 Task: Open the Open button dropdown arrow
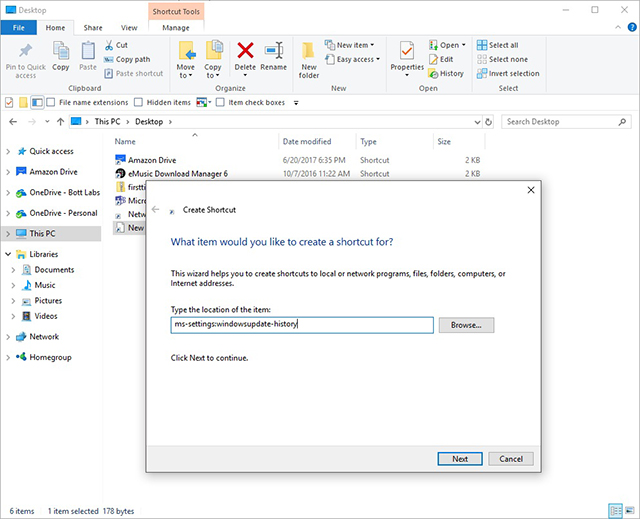point(464,45)
